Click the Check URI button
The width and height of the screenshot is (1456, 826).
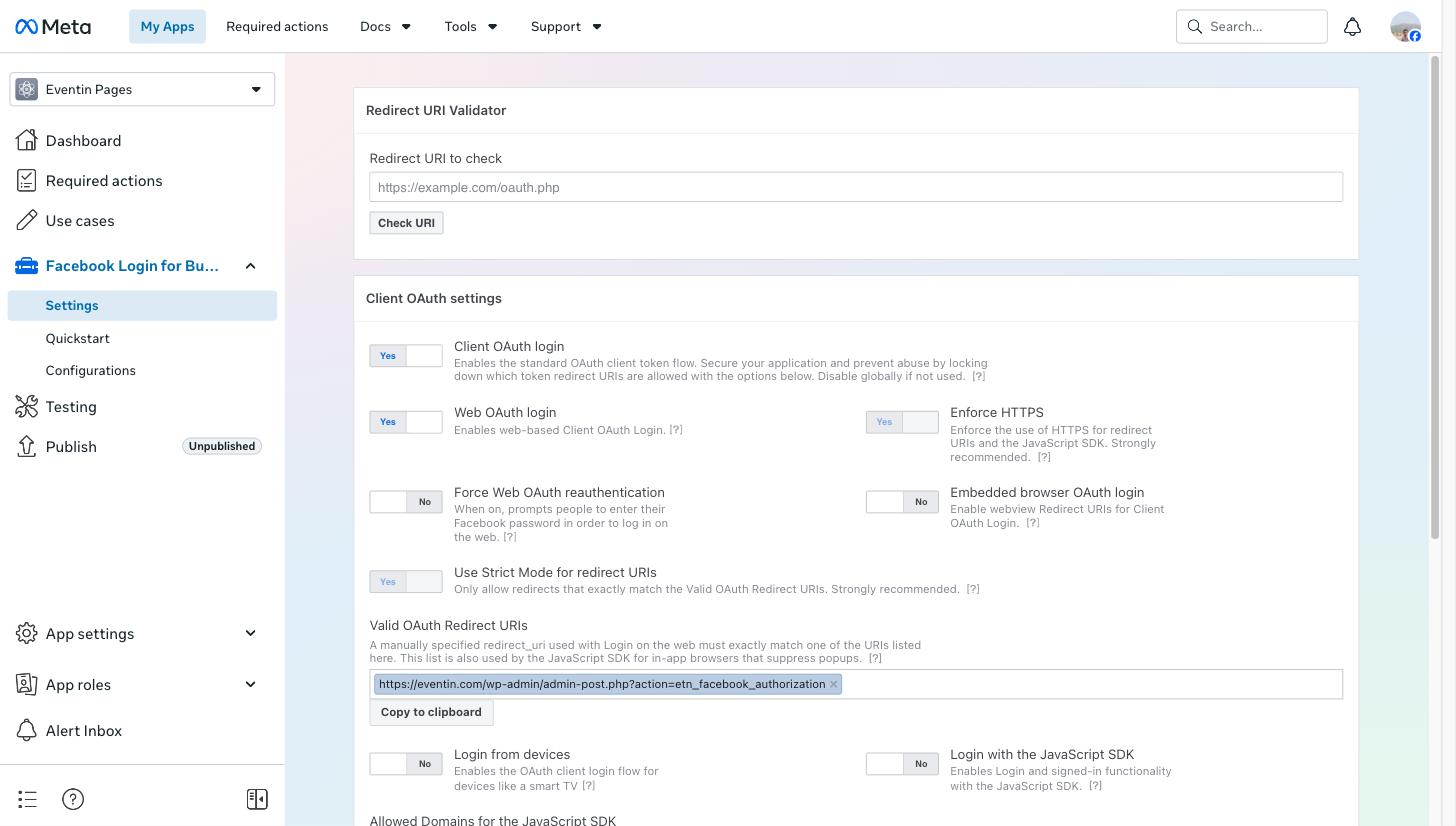click(x=406, y=223)
